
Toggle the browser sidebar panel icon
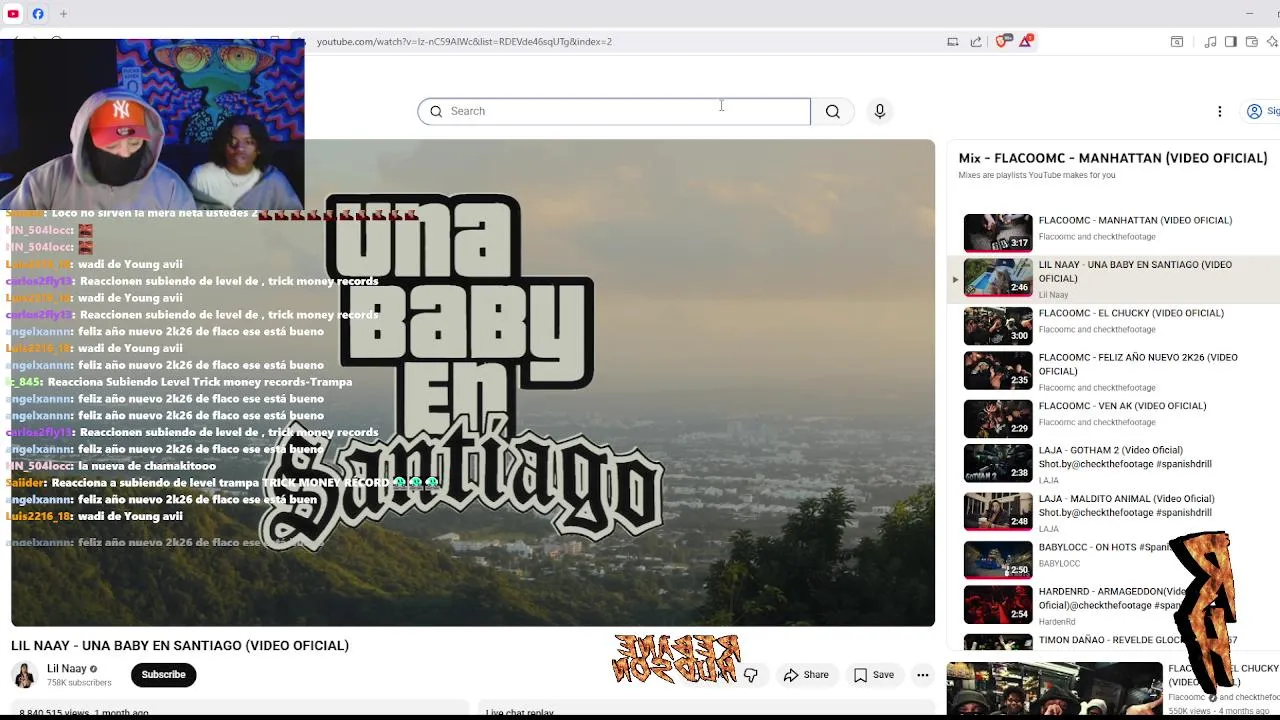(1231, 42)
